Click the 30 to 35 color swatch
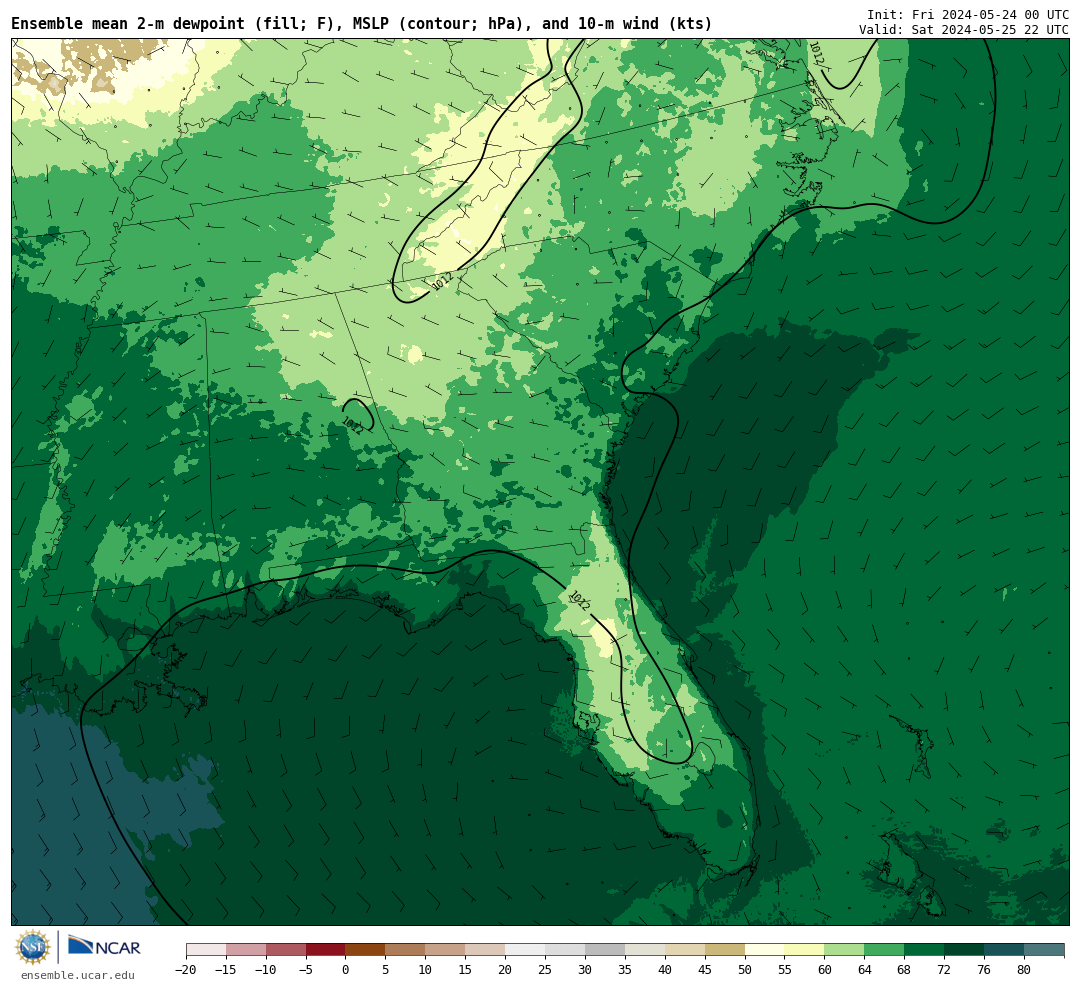 605,949
